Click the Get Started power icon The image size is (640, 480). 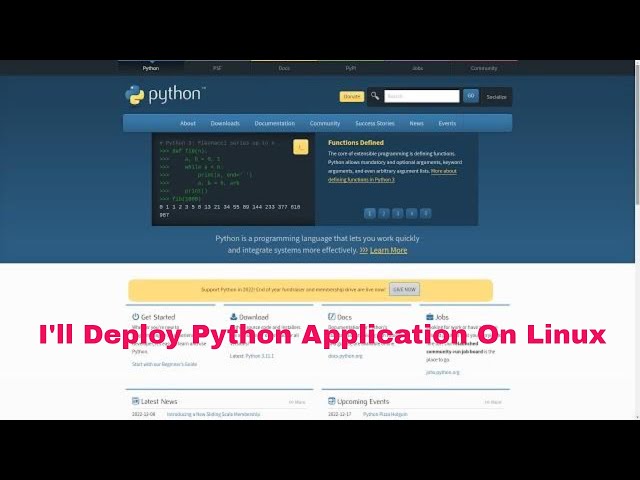136,316
